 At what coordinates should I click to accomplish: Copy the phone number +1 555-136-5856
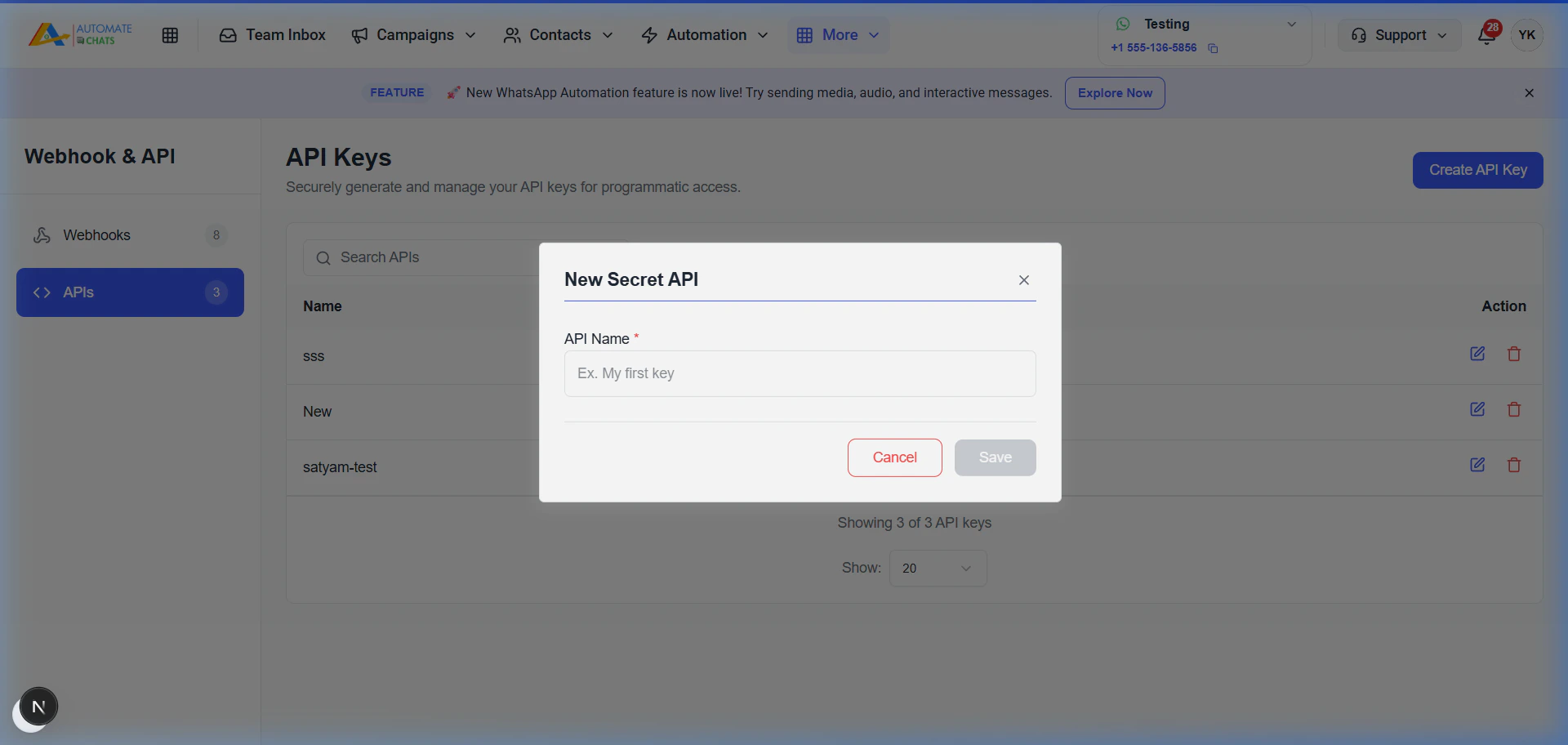1213,48
